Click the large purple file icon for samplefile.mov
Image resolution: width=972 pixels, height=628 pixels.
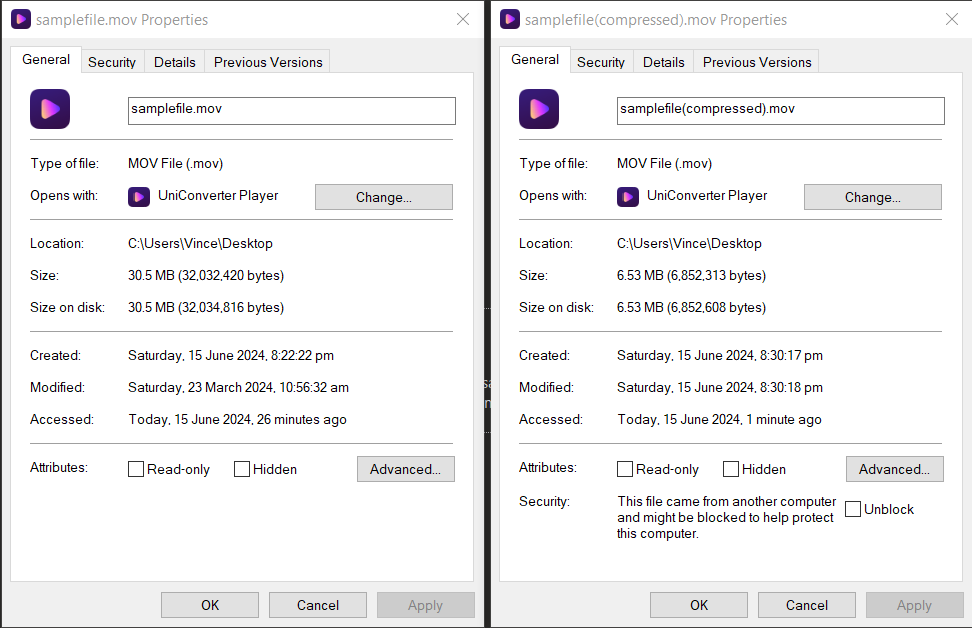tap(49, 108)
